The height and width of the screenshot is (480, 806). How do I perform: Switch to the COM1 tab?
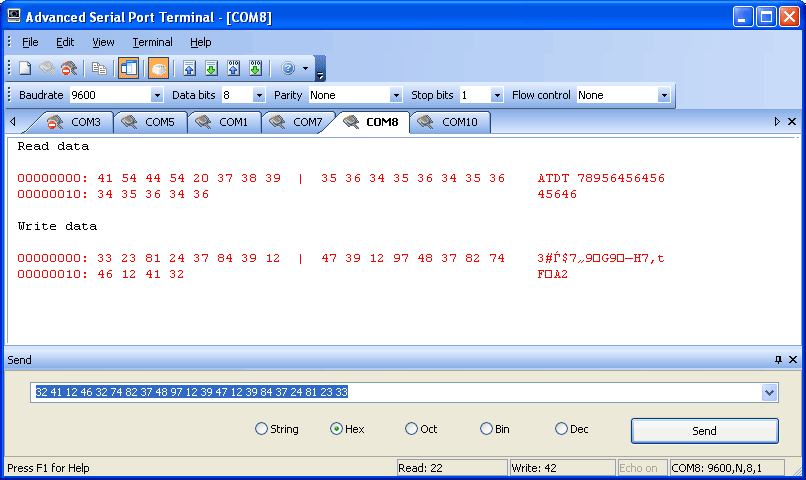tap(224, 122)
